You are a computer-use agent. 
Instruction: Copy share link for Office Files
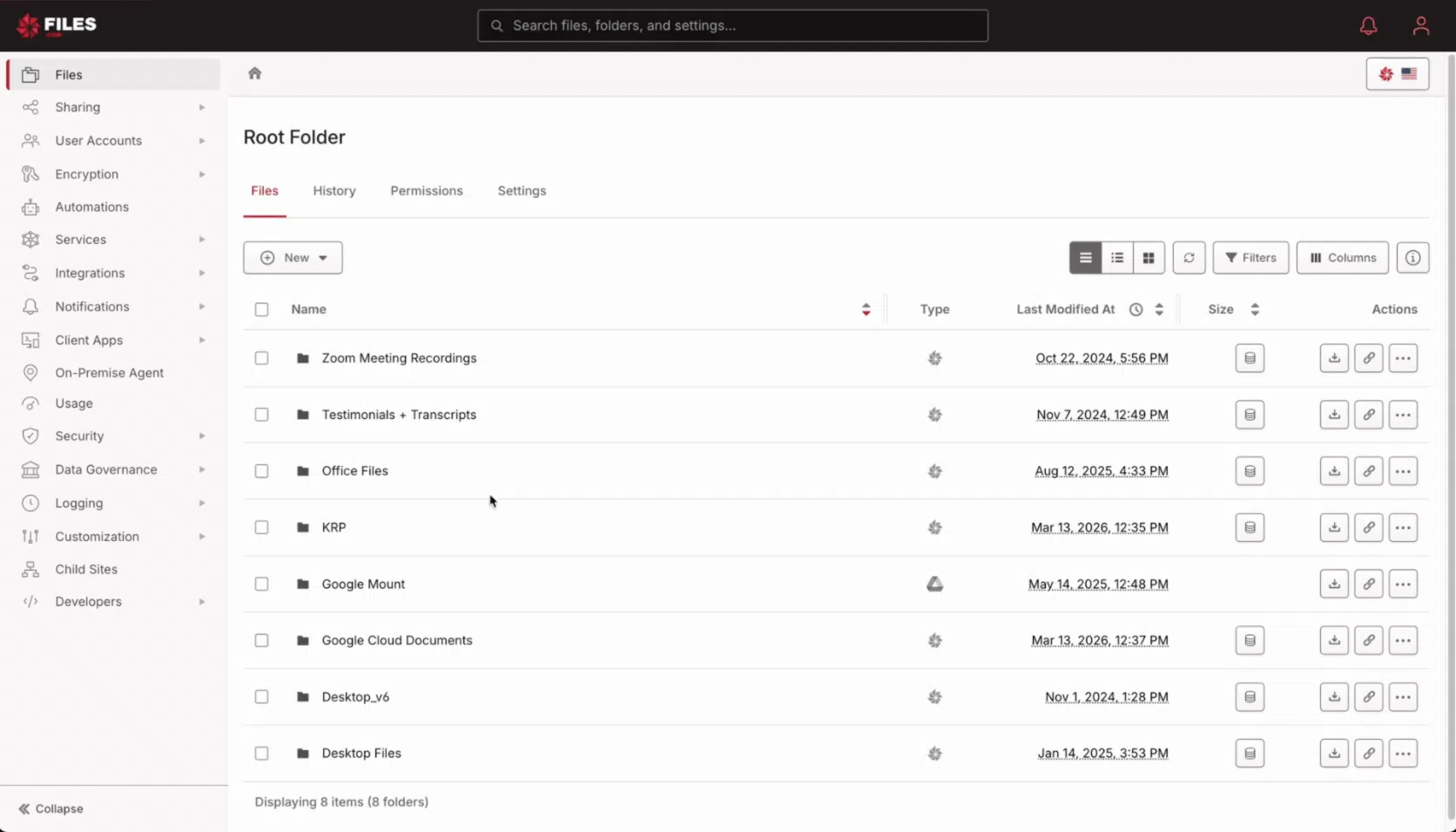click(x=1368, y=471)
